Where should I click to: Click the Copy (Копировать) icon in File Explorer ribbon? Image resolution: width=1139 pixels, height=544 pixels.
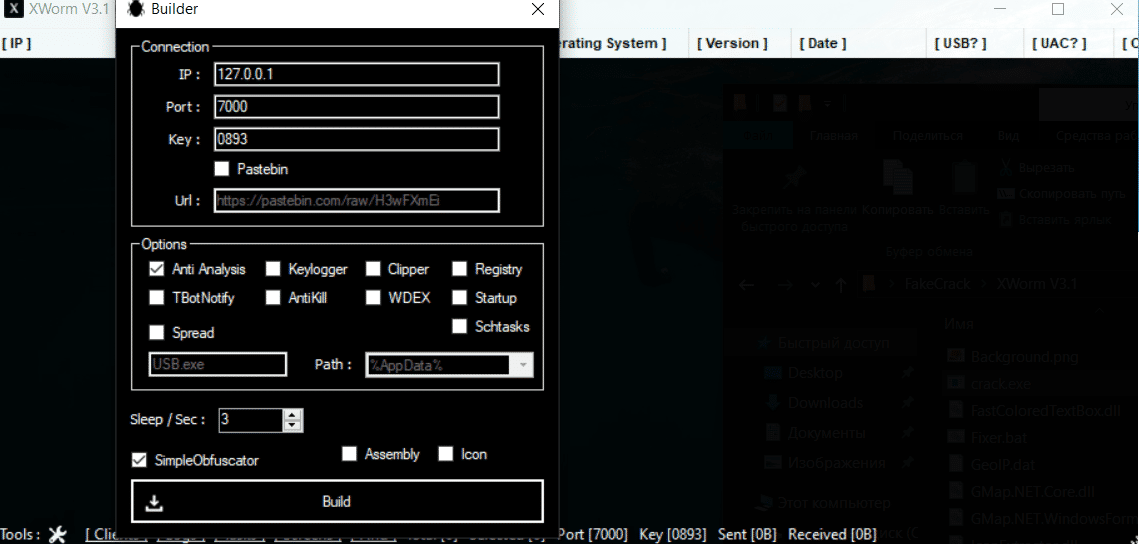click(898, 177)
